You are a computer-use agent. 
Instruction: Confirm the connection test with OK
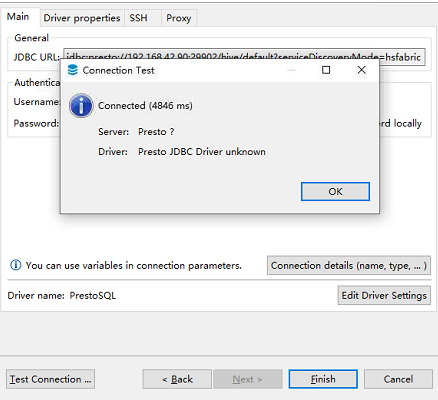[x=335, y=191]
